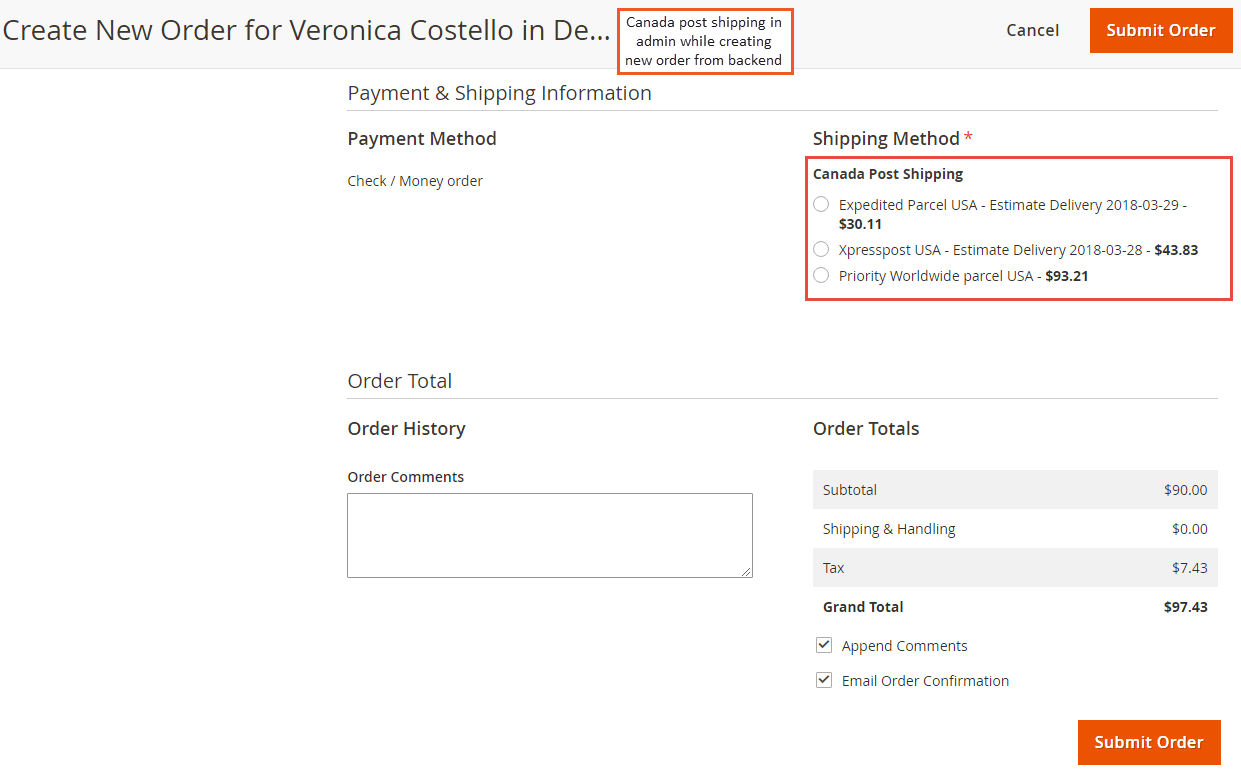Viewport: 1241px width, 769px height.
Task: Click the Order Total section heading
Action: (x=400, y=381)
